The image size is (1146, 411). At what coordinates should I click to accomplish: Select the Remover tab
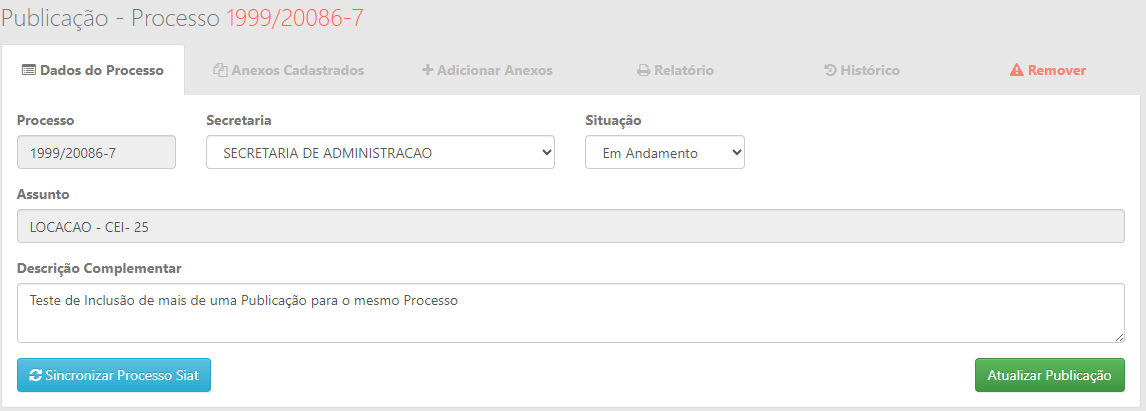[x=1048, y=71]
